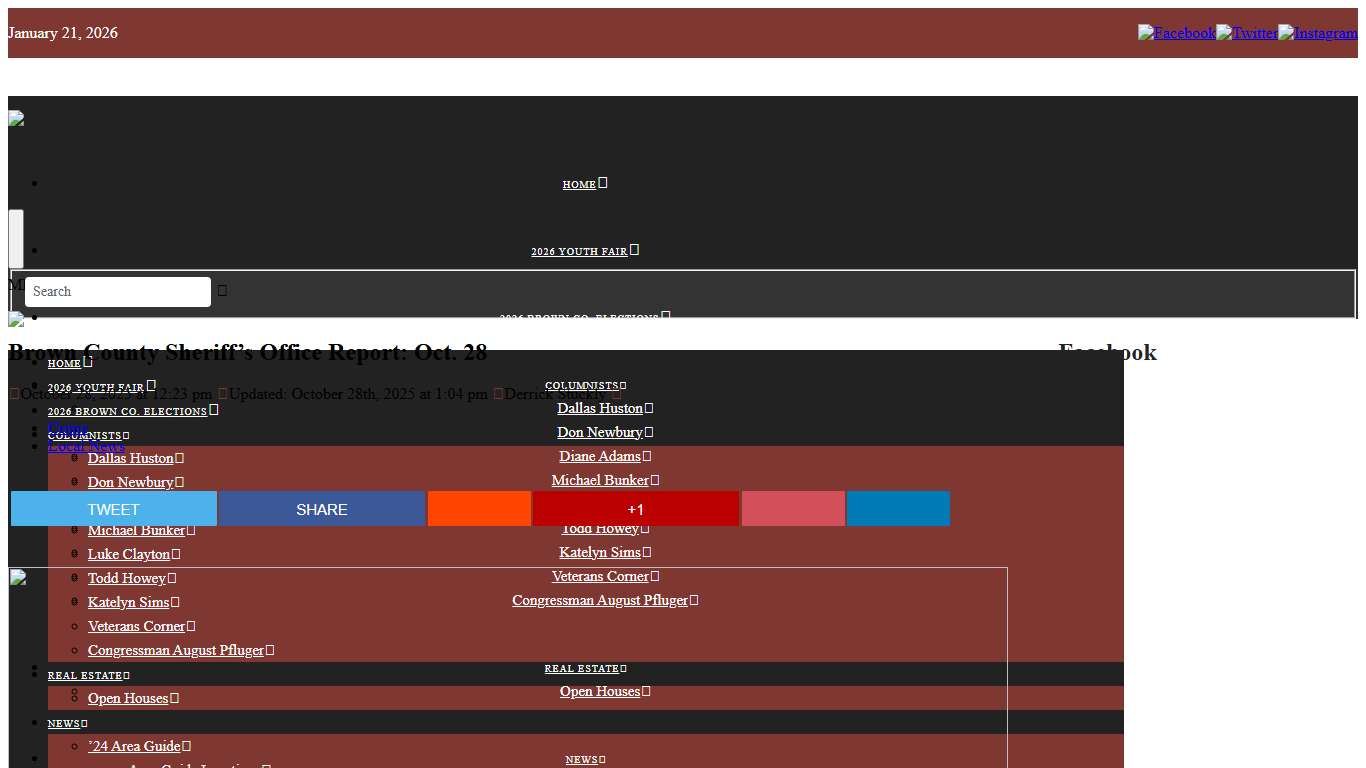Open author Derrick Stuckly's page
Viewport: 1366px width, 768px height.
tap(554, 394)
